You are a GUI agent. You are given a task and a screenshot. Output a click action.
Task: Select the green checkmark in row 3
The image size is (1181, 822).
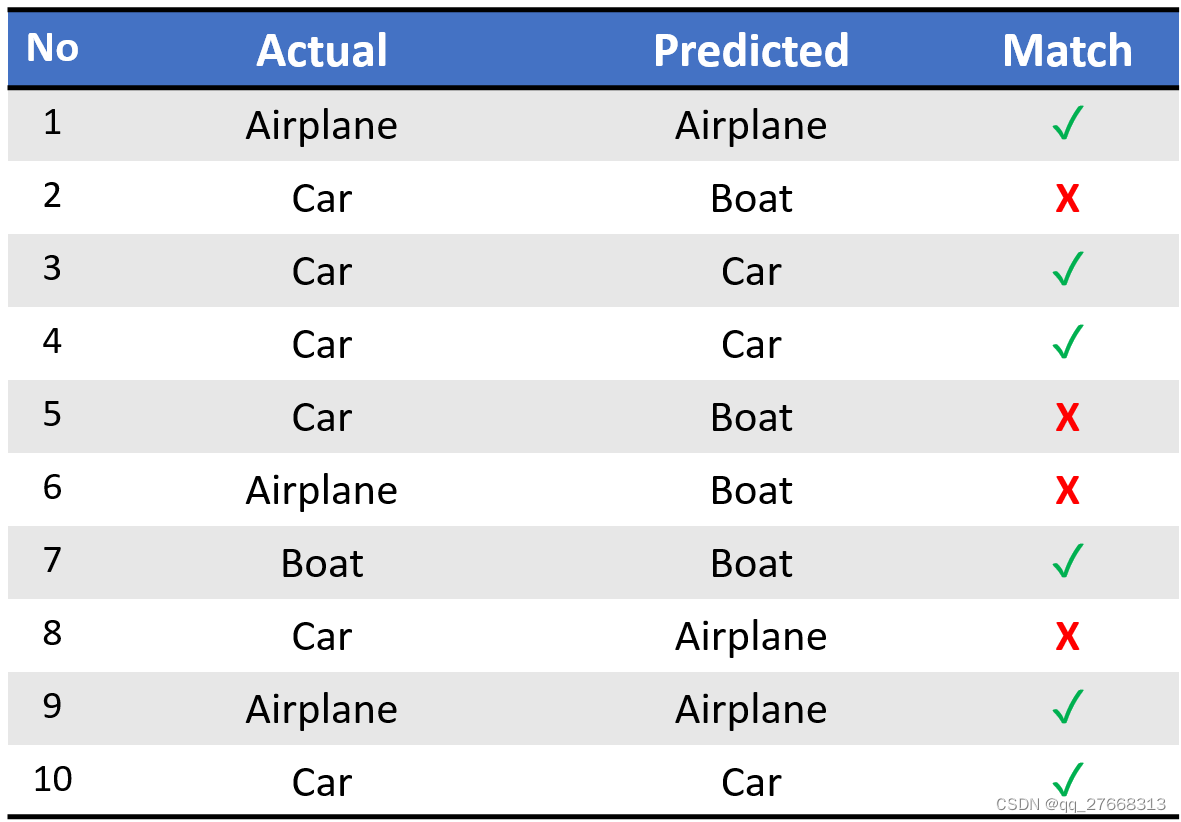1068,269
